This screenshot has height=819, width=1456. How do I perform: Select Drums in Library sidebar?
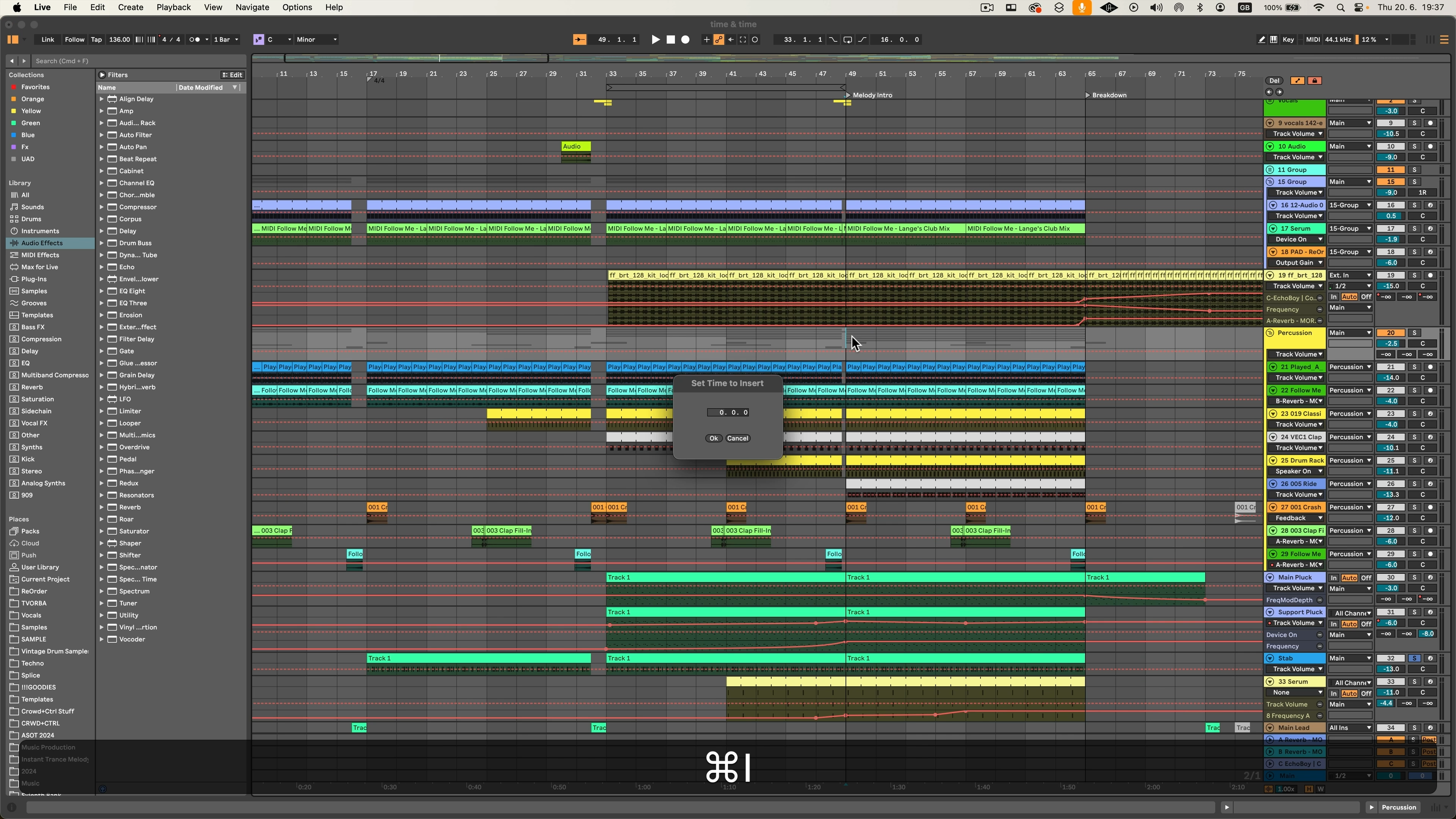coord(31,219)
